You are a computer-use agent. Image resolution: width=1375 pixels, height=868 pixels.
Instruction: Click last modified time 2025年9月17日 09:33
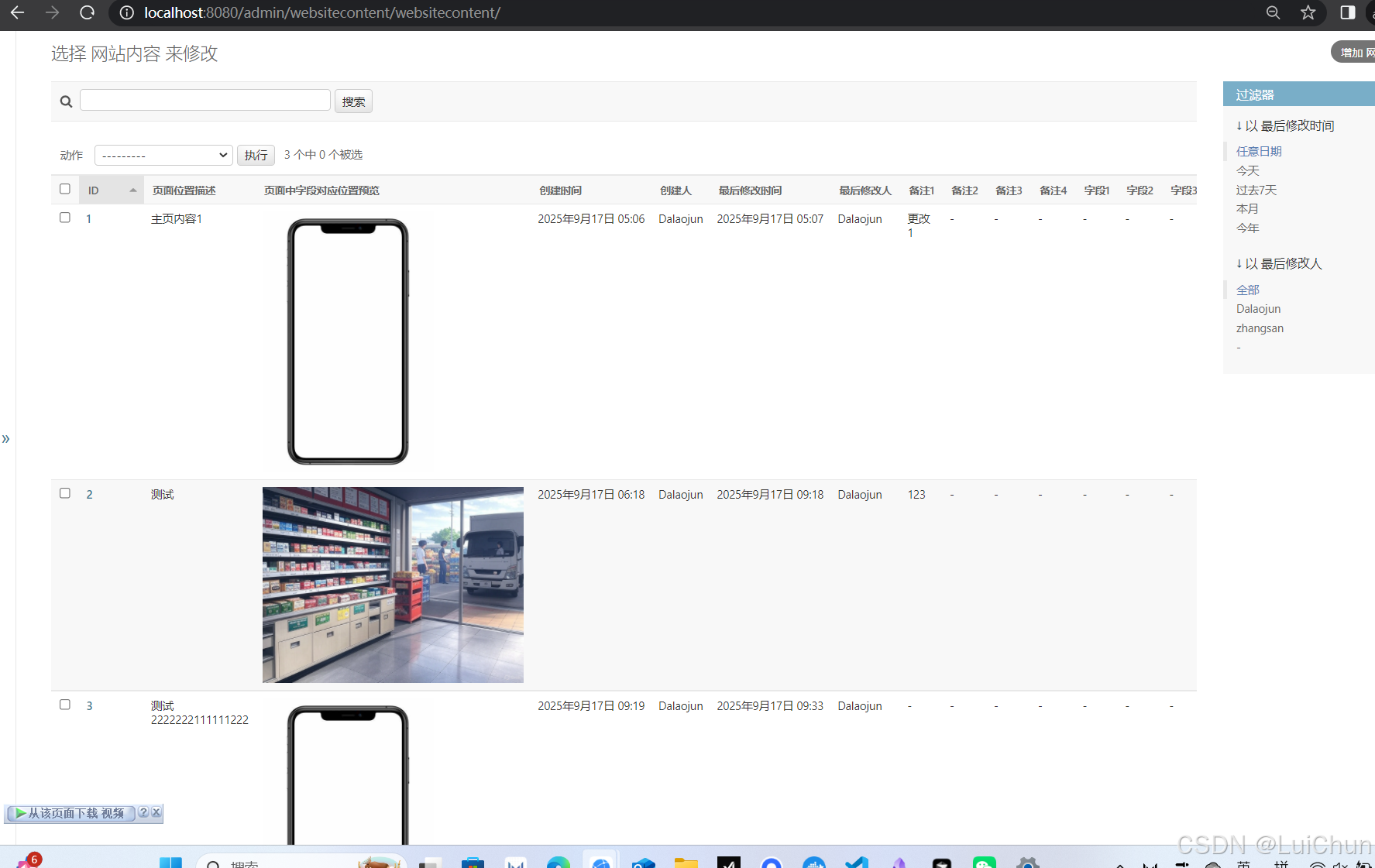pos(770,706)
